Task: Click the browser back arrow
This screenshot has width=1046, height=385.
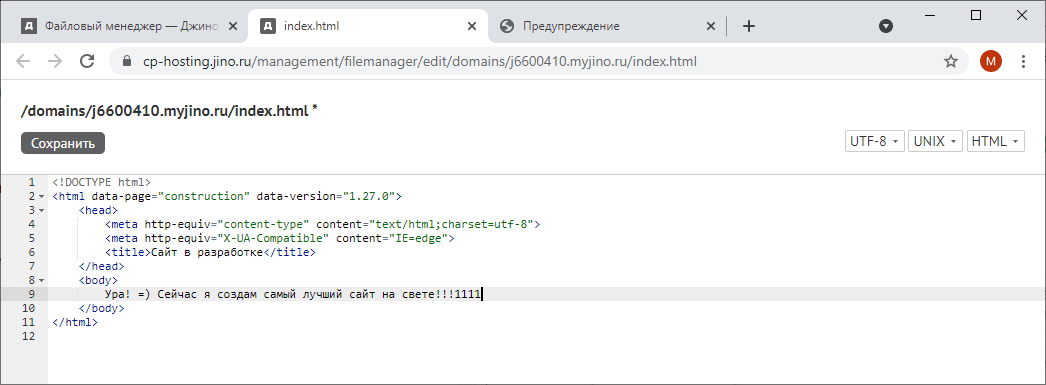Action: 23,61
